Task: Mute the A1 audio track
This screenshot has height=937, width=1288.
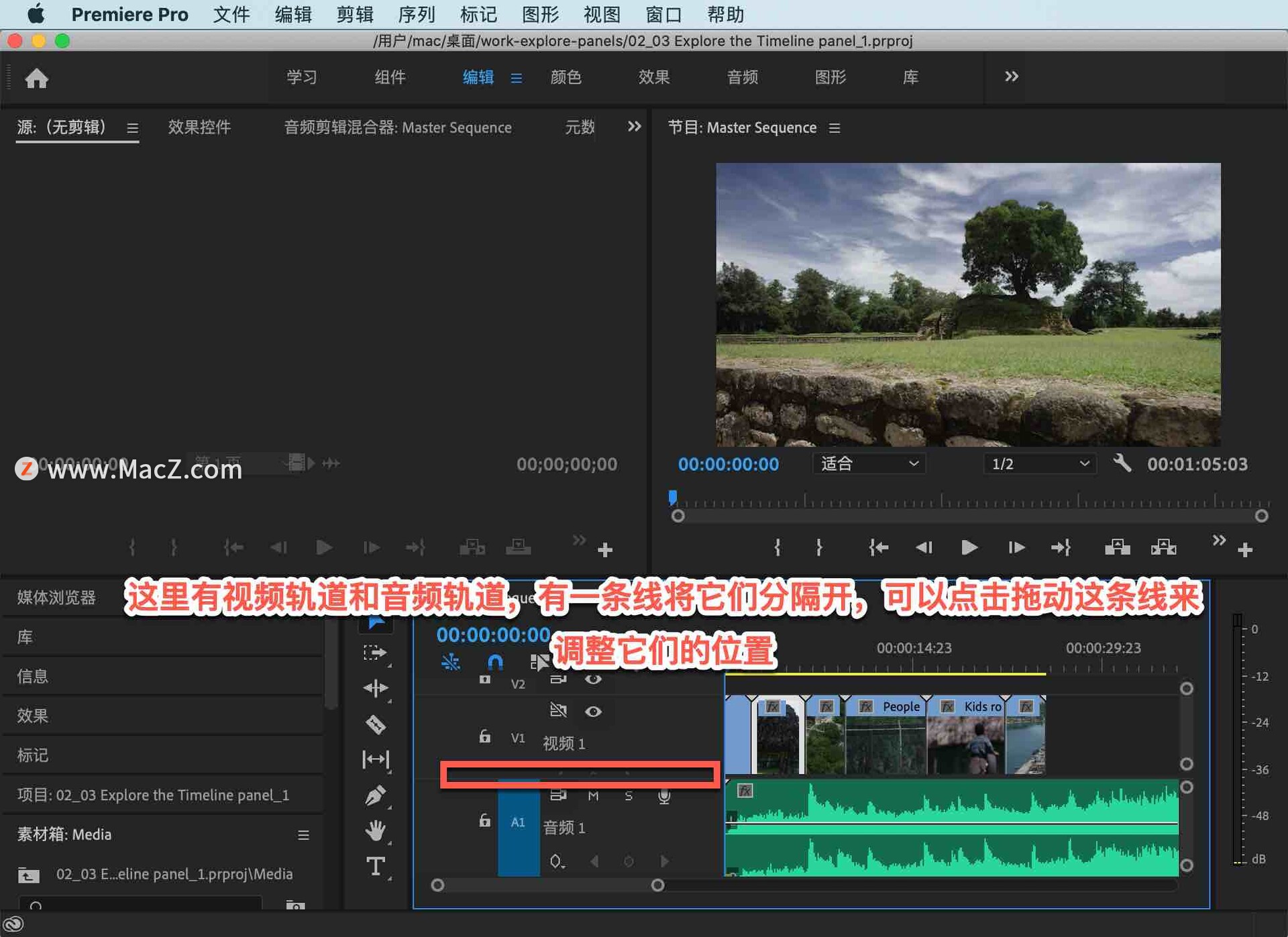Action: (593, 796)
